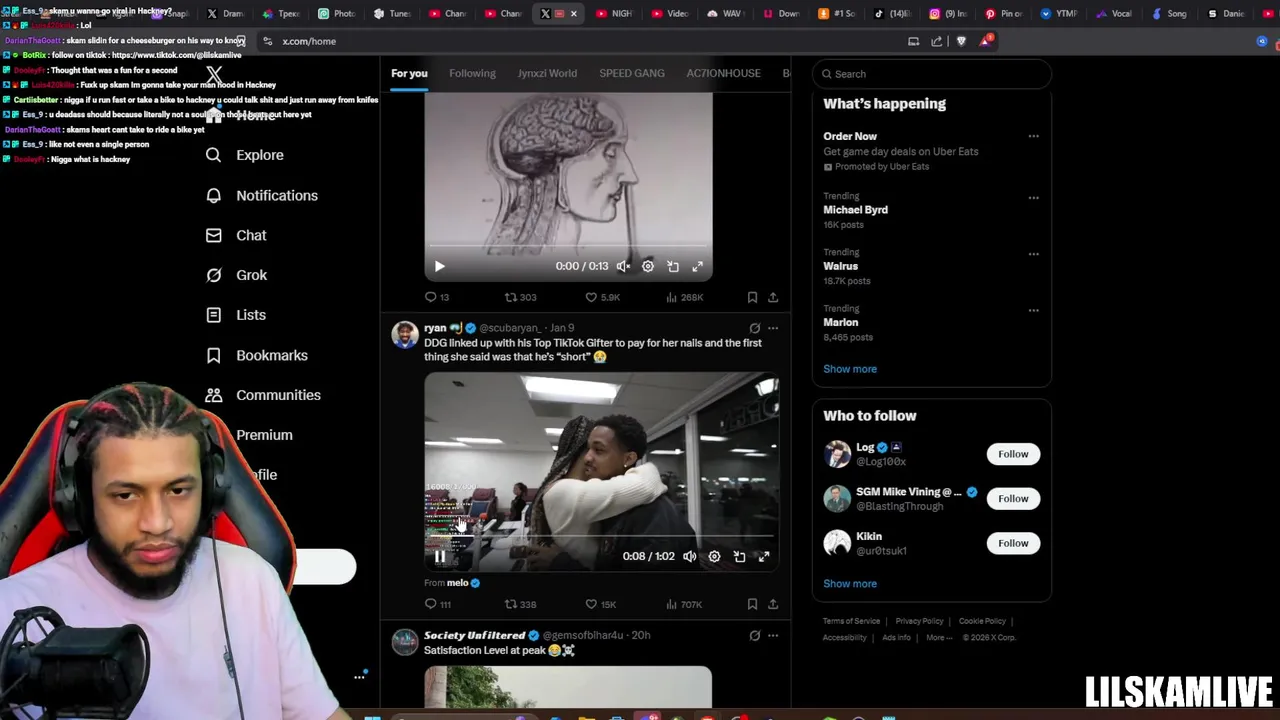This screenshot has height=720, width=1280.
Task: Click the X search field
Action: [932, 74]
